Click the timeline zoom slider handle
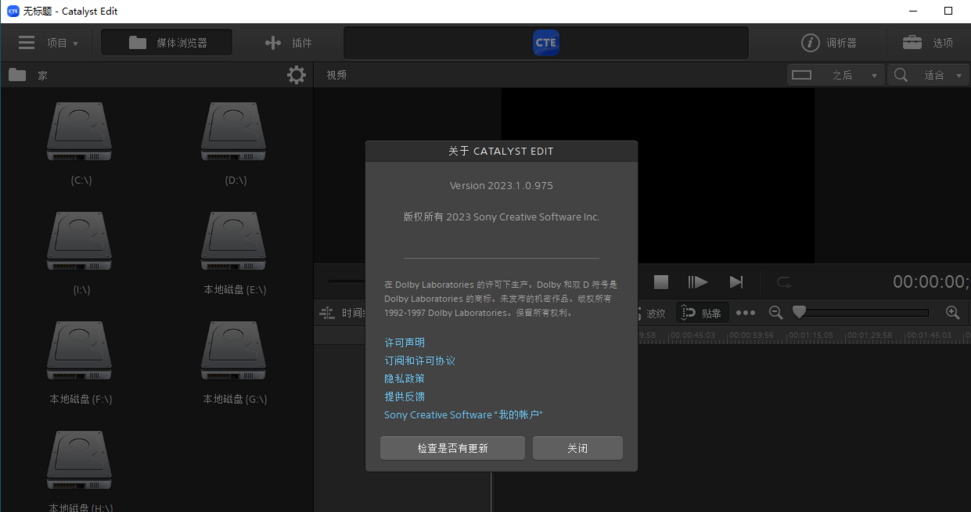This screenshot has height=512, width=971. pos(799,312)
